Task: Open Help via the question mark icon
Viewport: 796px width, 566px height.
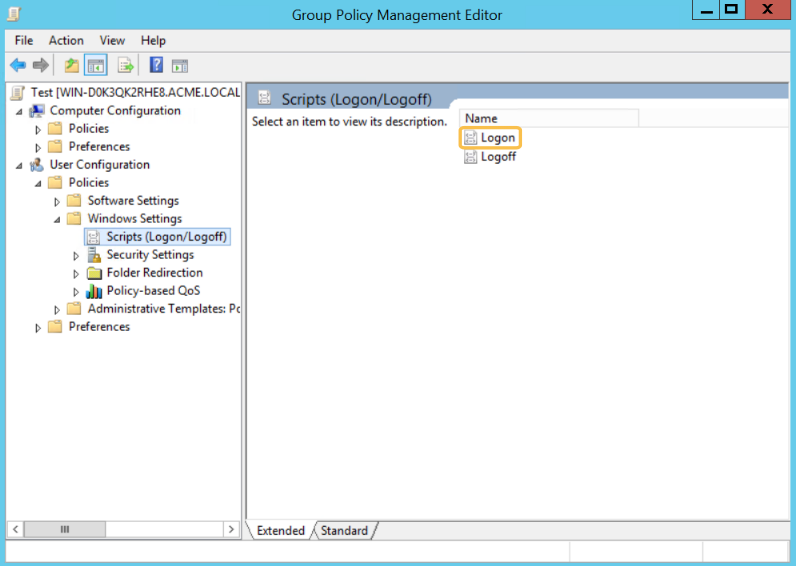Action: 156,65
